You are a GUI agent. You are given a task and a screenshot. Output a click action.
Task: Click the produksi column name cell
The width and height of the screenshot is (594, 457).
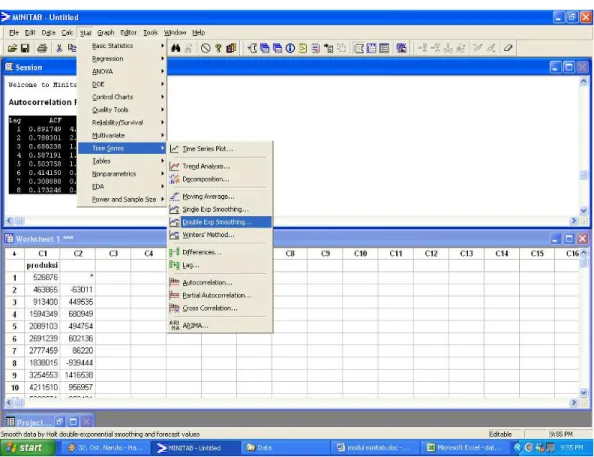tap(42, 265)
